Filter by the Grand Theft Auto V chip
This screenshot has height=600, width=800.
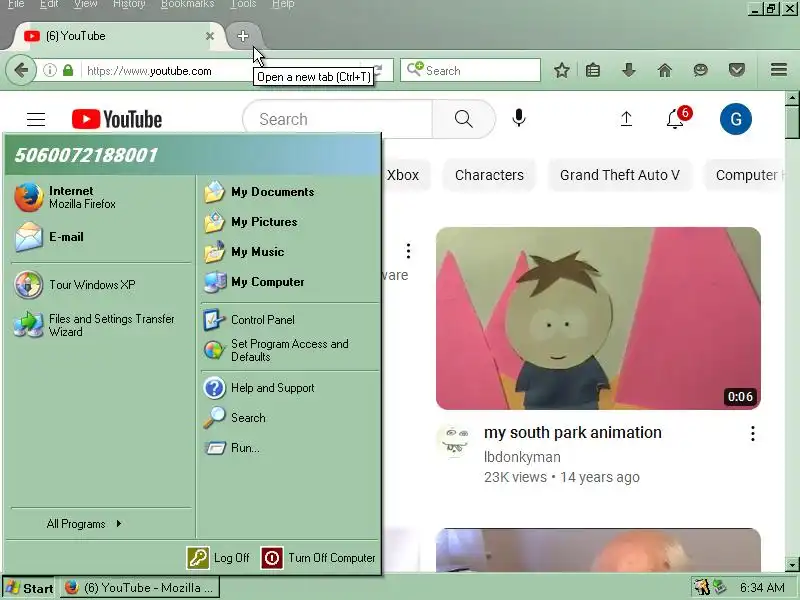[x=620, y=176]
